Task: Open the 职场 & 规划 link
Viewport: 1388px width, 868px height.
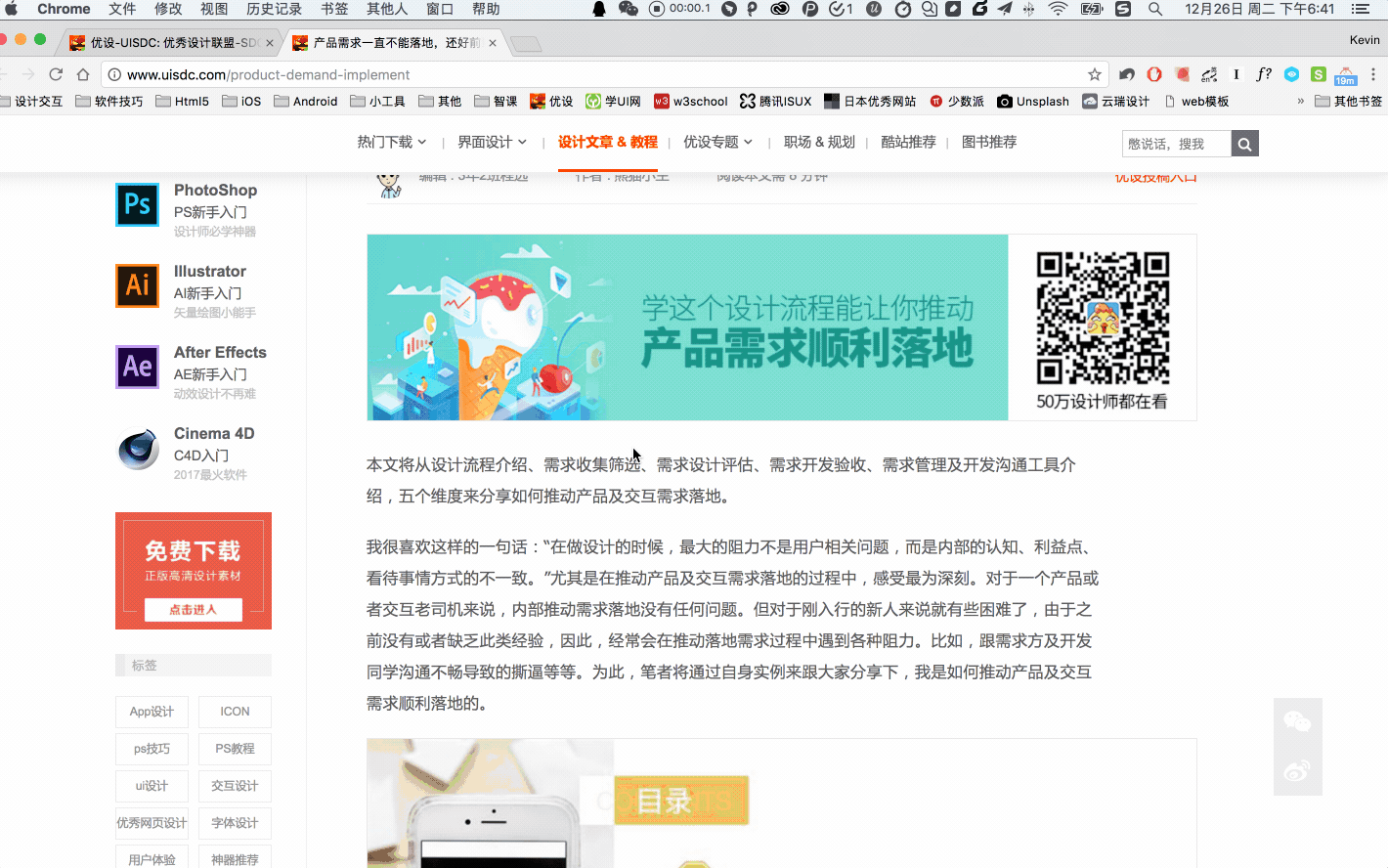Action: coord(819,143)
